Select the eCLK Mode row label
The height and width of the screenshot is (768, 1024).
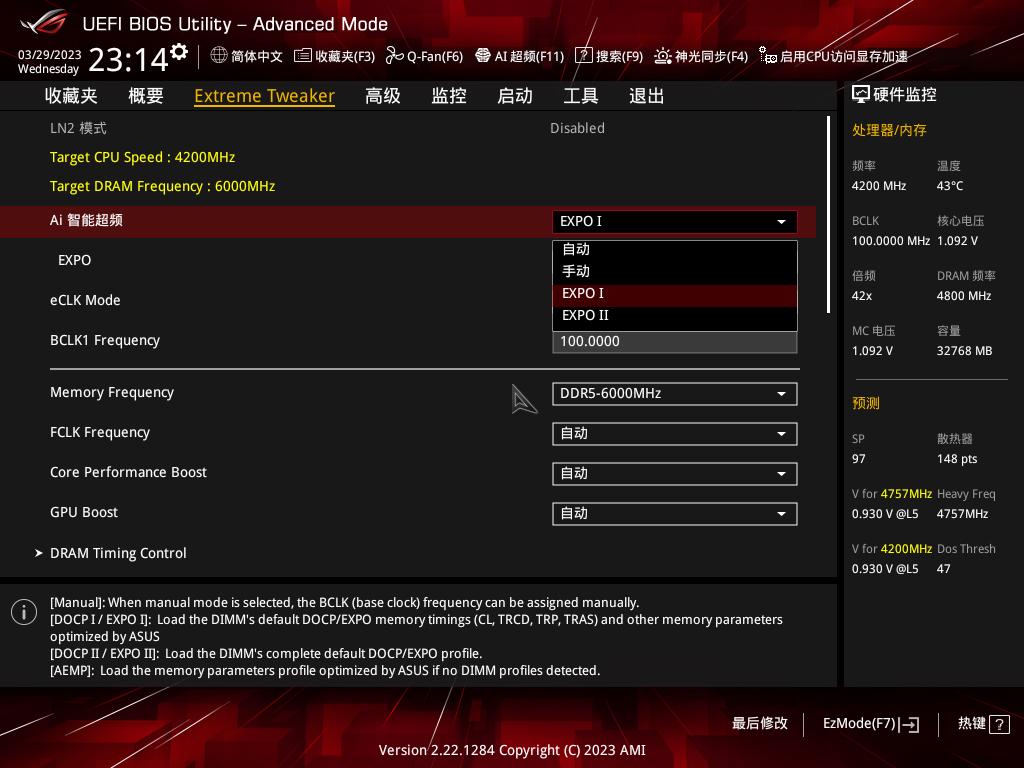click(85, 300)
